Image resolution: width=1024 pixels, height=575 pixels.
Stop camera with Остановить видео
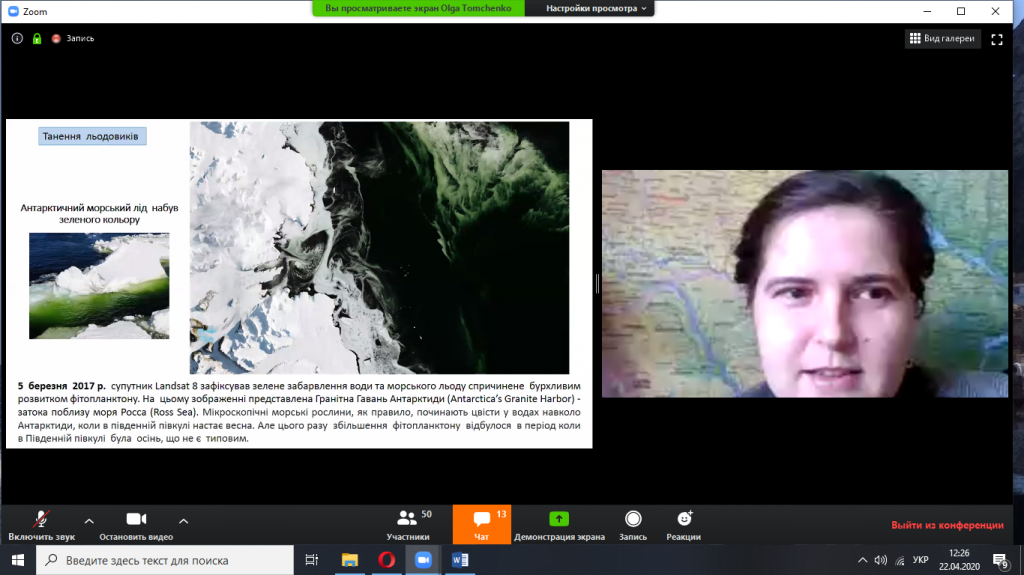136,525
